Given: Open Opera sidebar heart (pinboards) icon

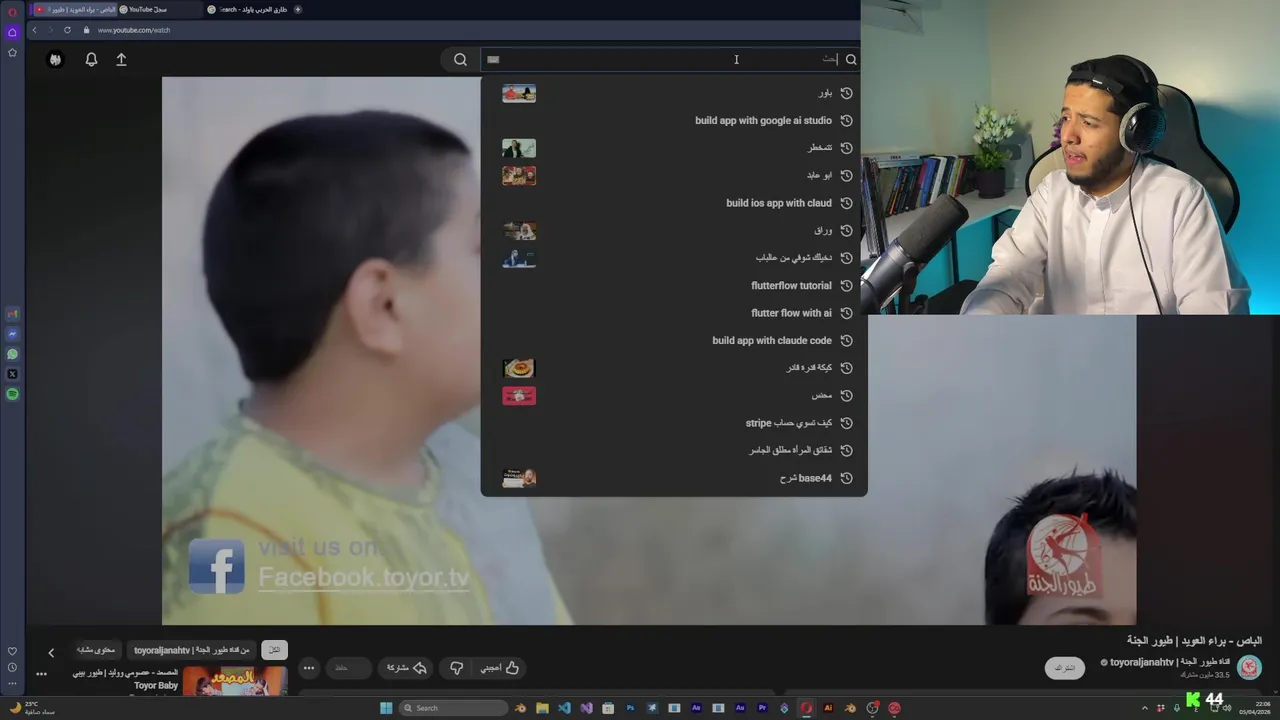Looking at the screenshot, I should (12, 651).
